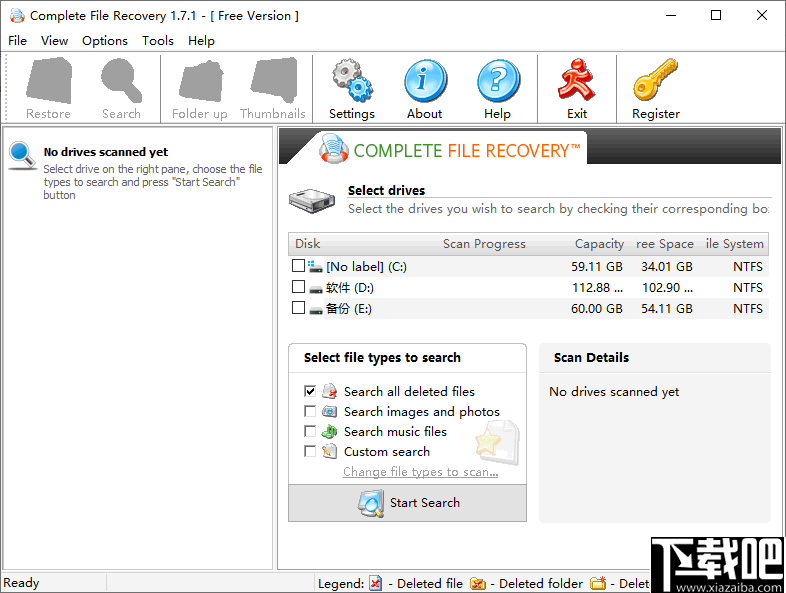Click the Custom search notepad icon

tap(329, 451)
